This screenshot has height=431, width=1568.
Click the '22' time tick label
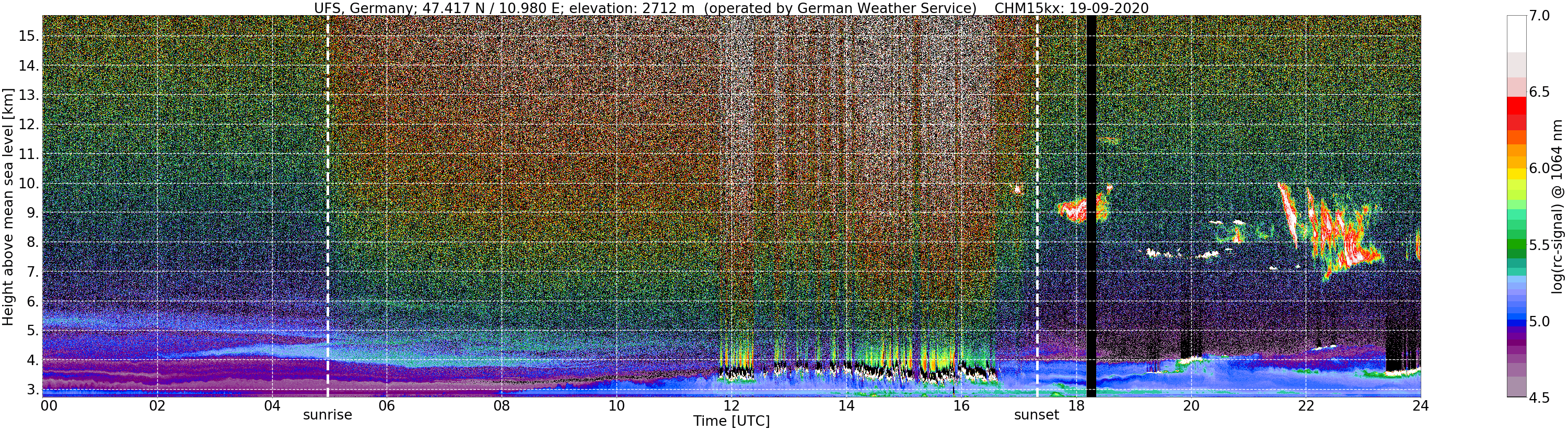[x=1306, y=405]
